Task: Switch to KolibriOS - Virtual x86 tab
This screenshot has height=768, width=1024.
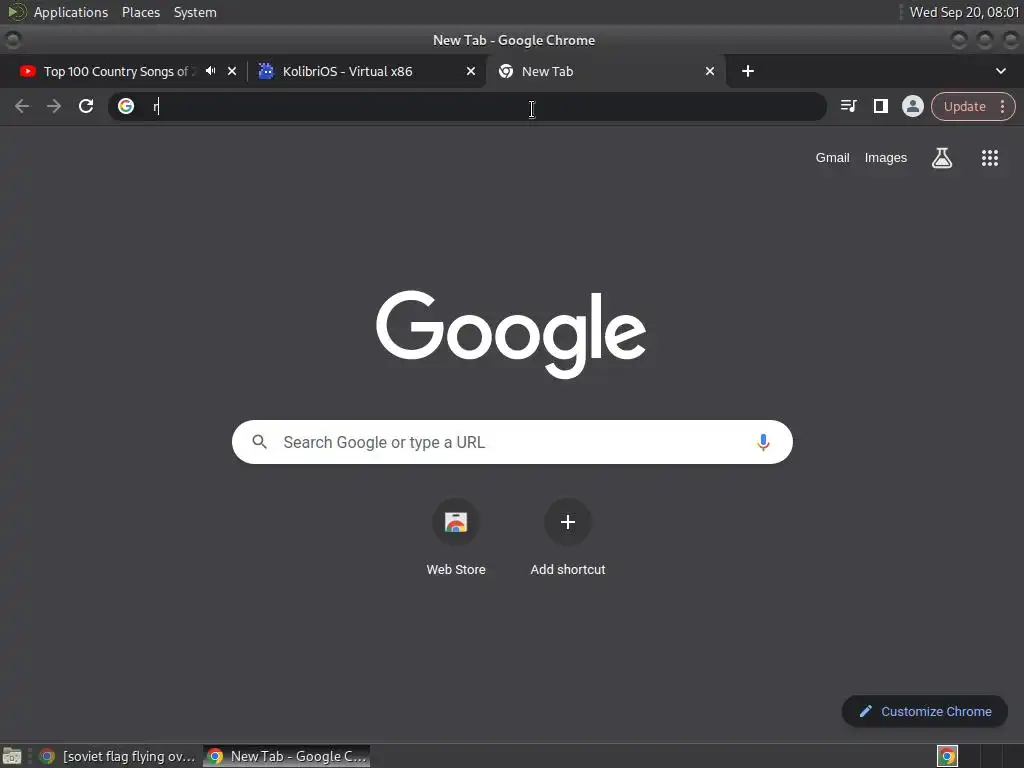Action: coord(347,71)
